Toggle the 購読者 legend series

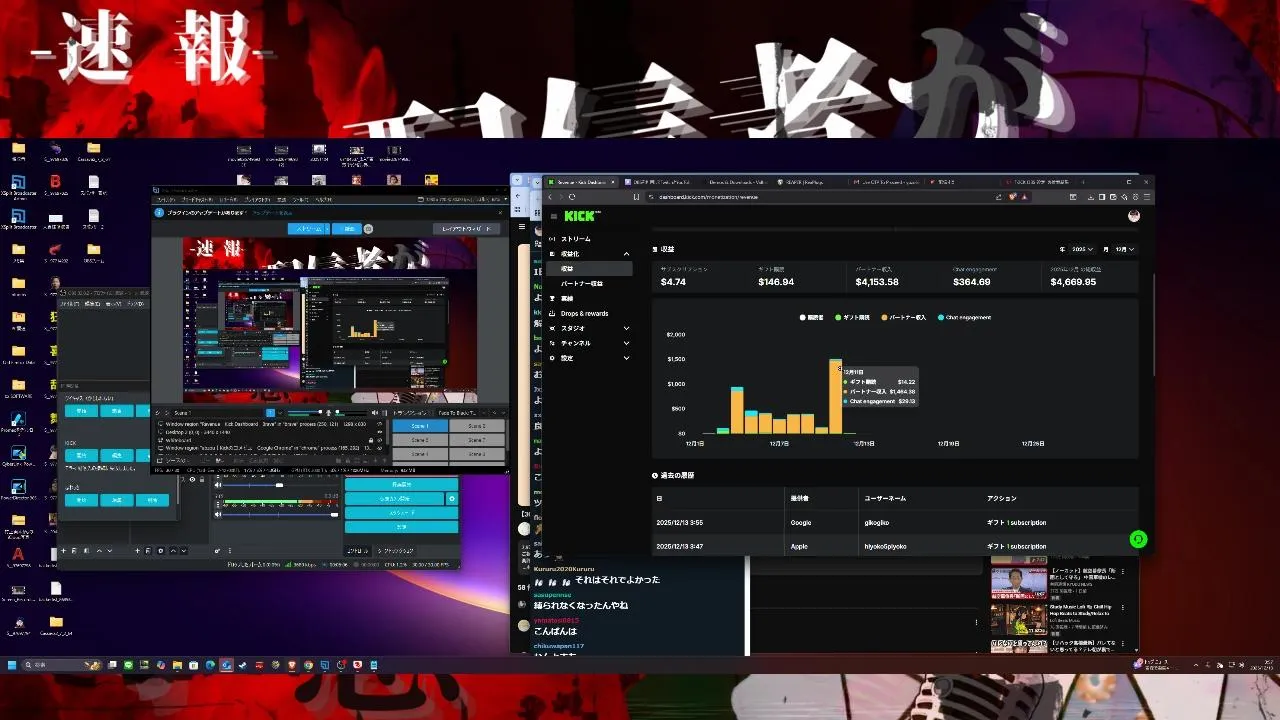pyautogui.click(x=812, y=317)
